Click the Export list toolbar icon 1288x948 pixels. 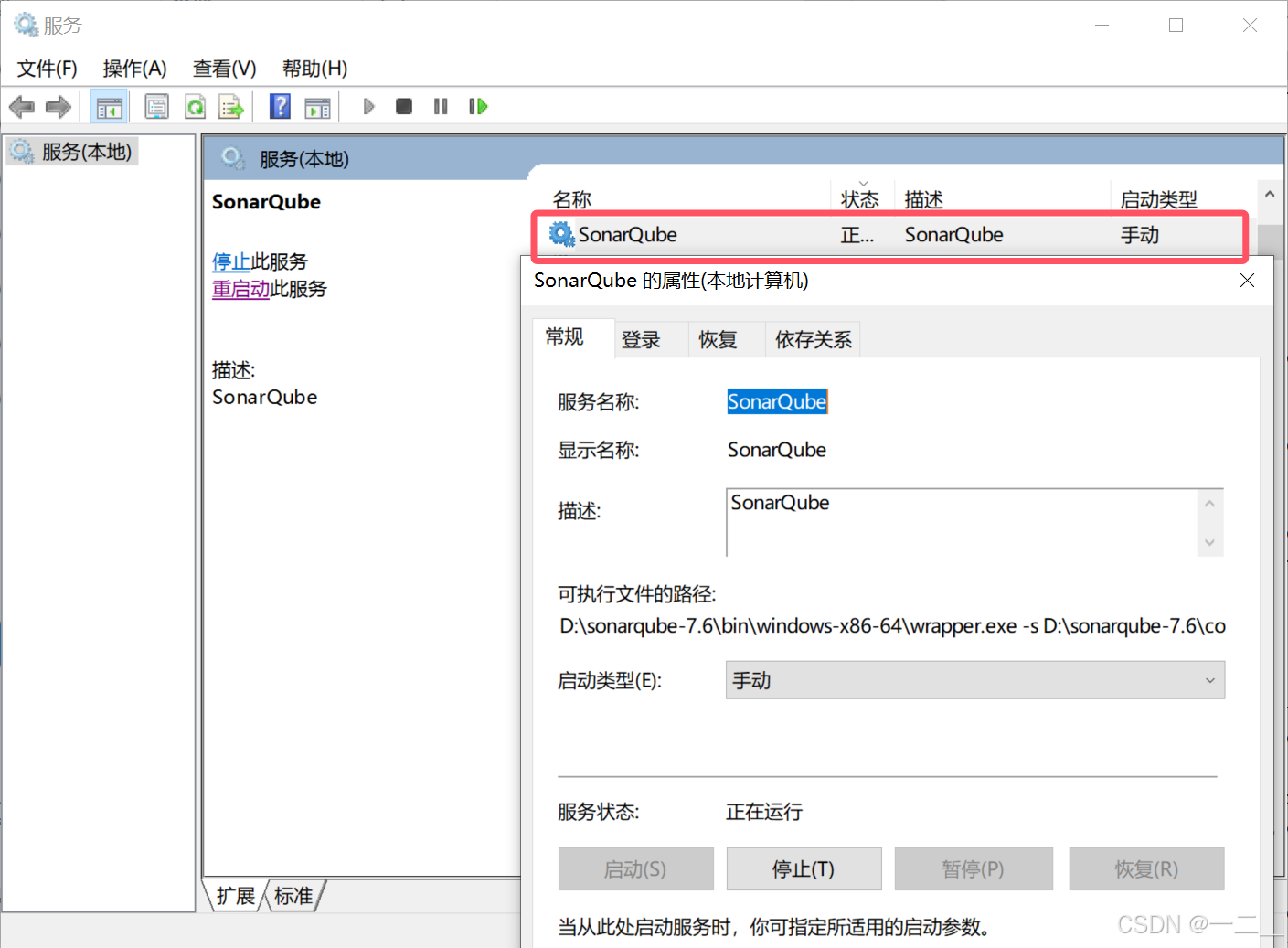pos(231,107)
